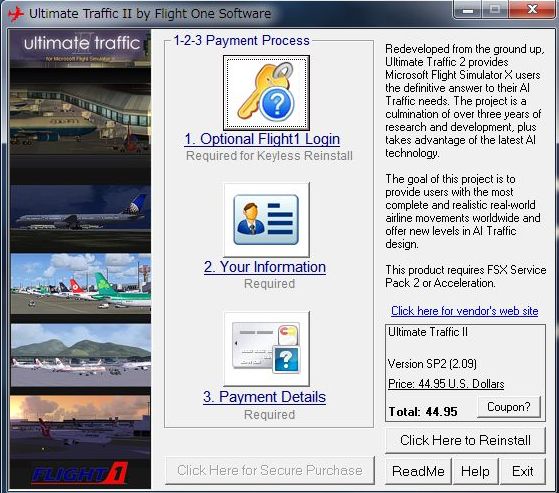Click the red airplane icon in title bar
This screenshot has width=559, height=493.
tap(15, 14)
